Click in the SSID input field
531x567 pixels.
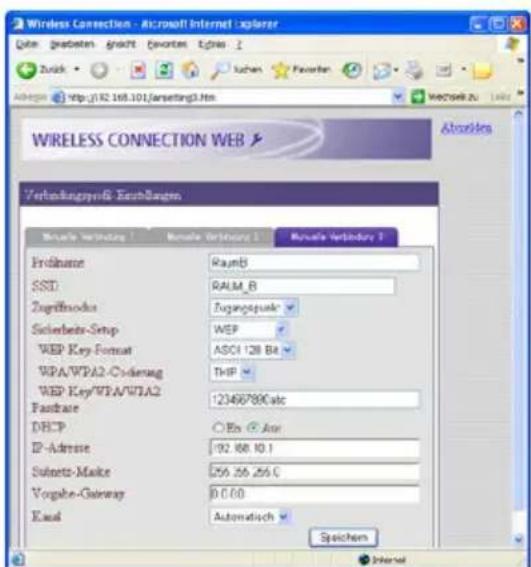(x=302, y=286)
